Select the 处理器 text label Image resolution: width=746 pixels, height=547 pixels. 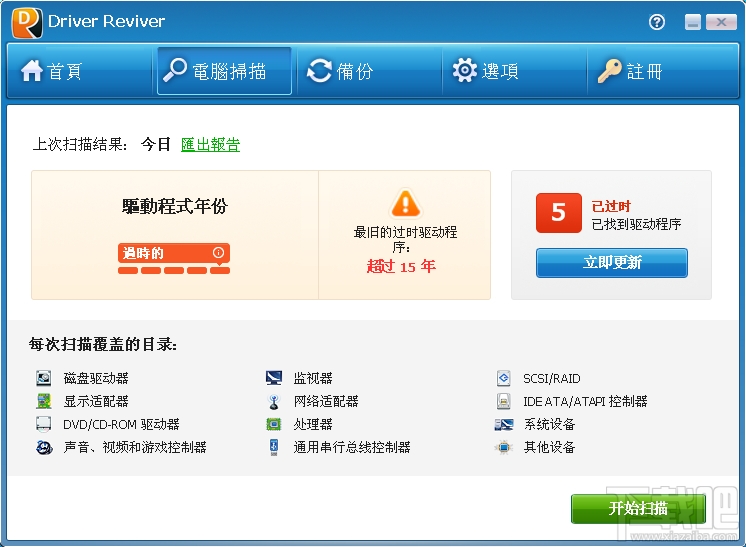(x=313, y=424)
